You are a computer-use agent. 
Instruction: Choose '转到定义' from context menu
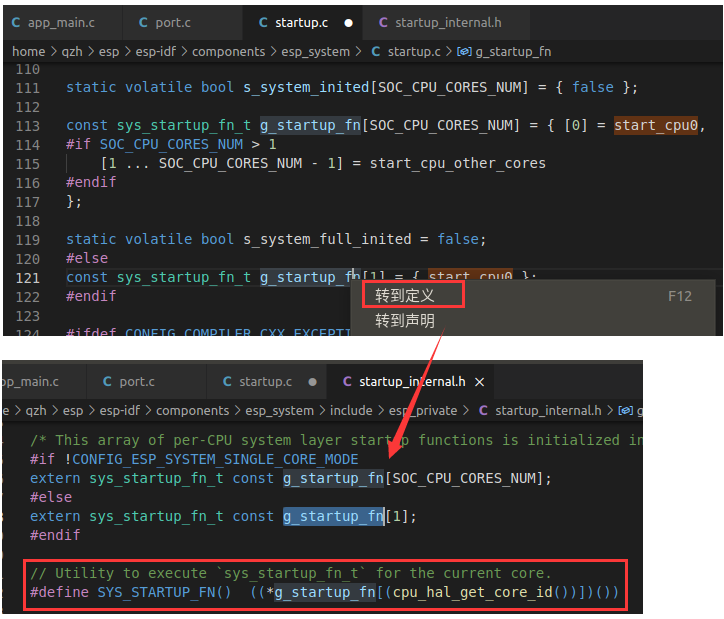(404, 295)
